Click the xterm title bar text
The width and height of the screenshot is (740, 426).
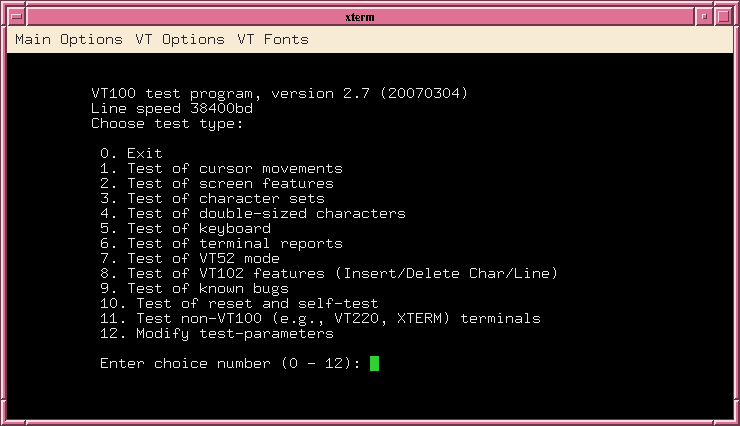360,17
